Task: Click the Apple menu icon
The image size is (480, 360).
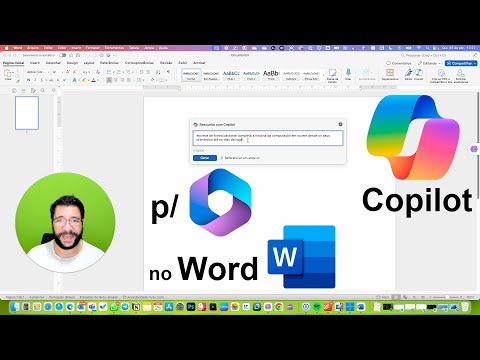Action: 6,48
